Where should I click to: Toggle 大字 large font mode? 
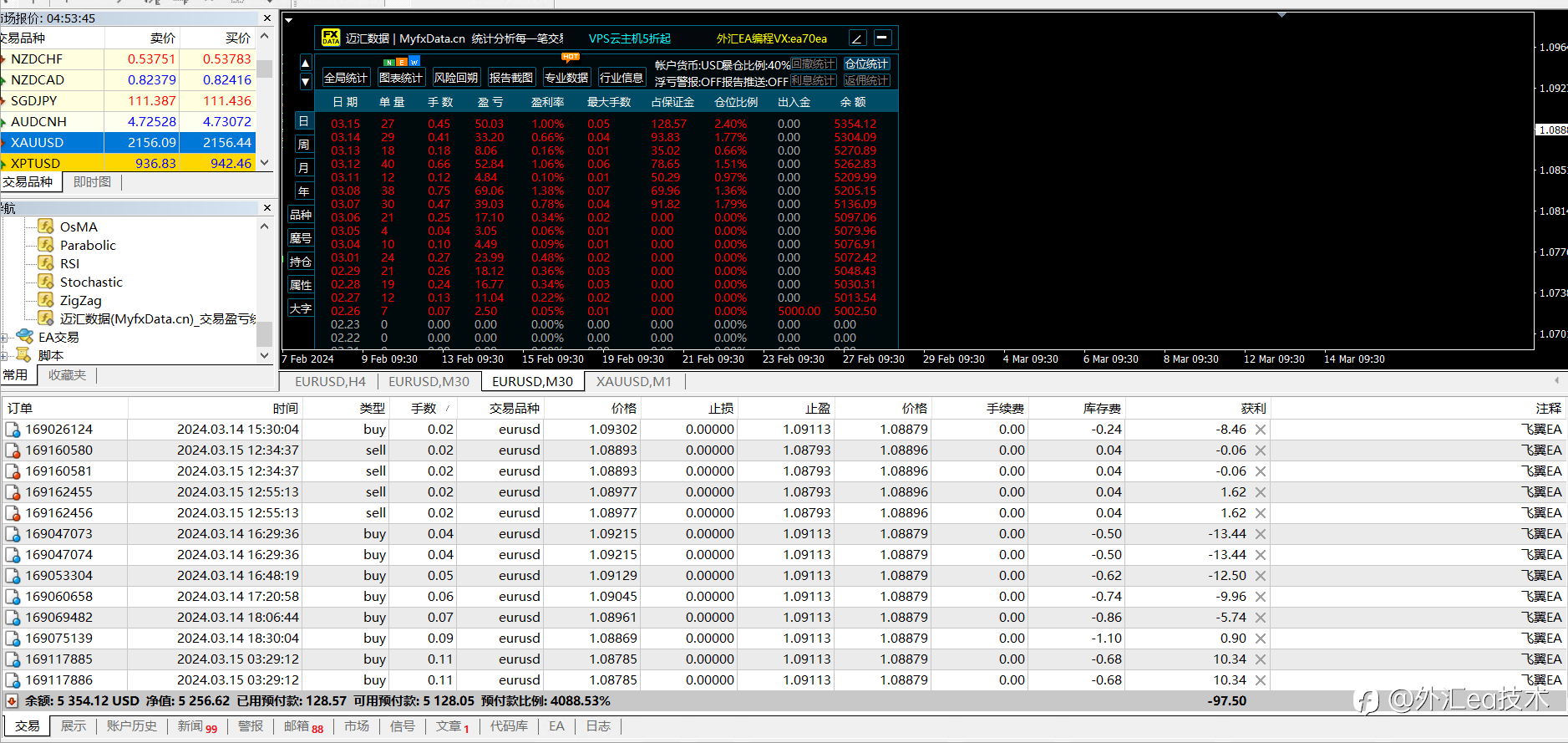click(x=301, y=308)
